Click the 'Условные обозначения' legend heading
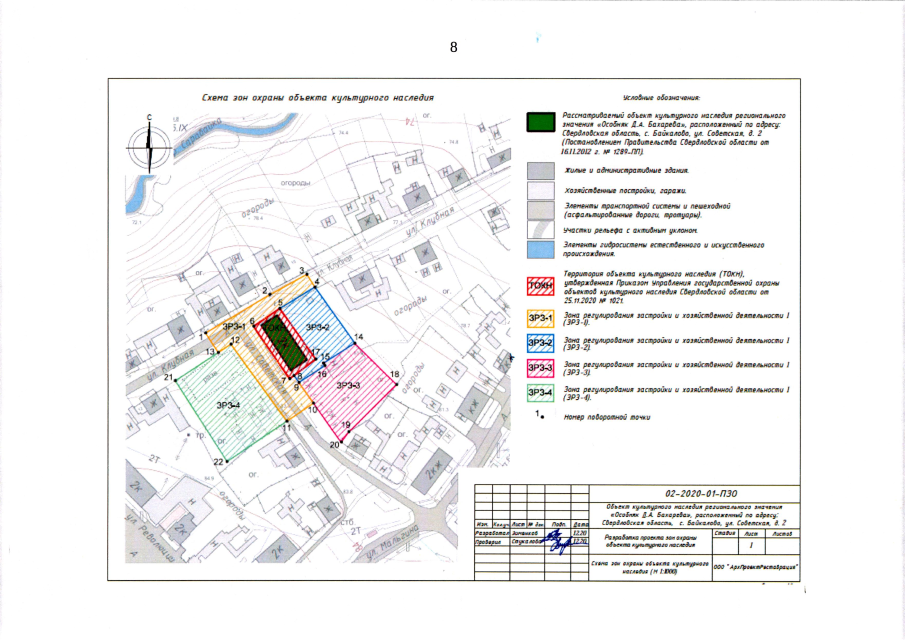The width and height of the screenshot is (905, 640). pos(661,98)
